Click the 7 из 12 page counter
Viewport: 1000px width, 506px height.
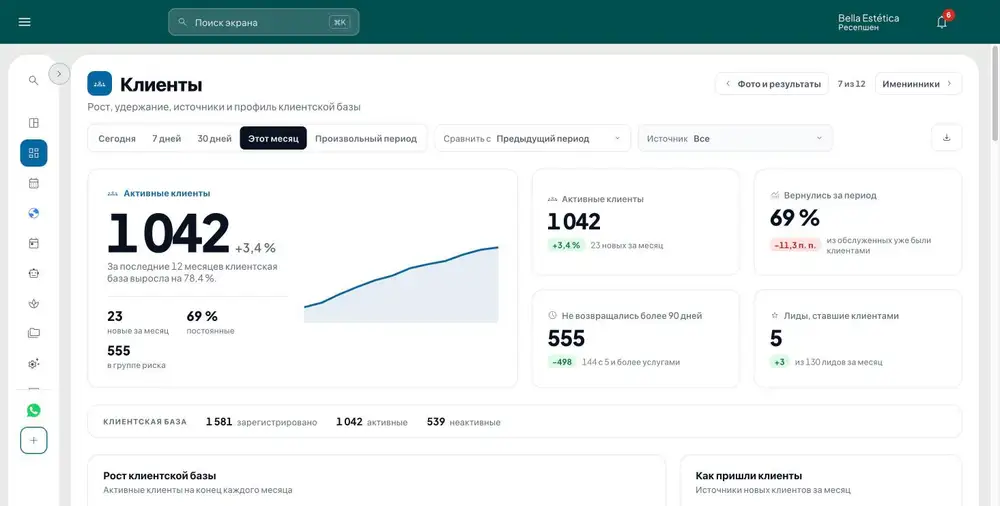[851, 84]
